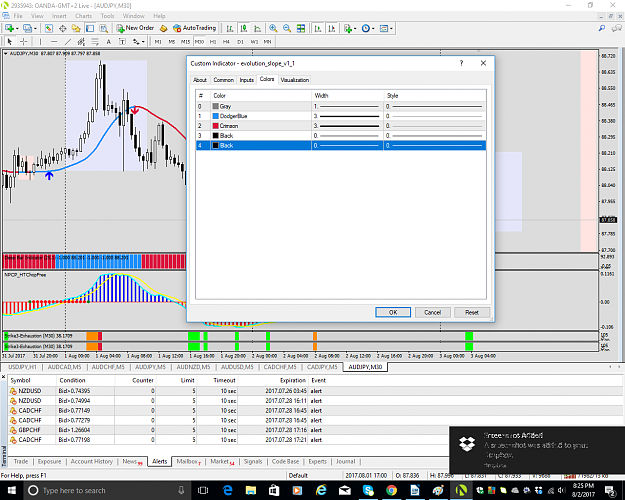Screen dimensions: 625x500
Task: Click the Windows search box
Action: pyautogui.click(x=108, y=490)
